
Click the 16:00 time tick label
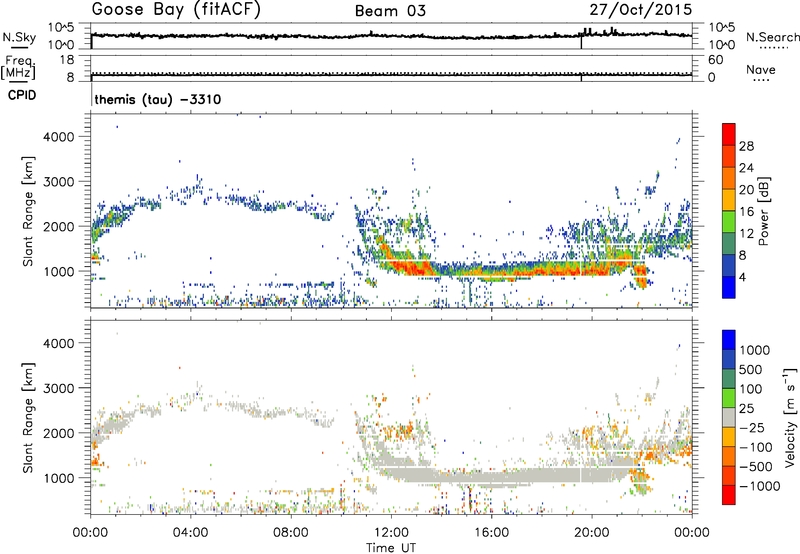coord(491,533)
